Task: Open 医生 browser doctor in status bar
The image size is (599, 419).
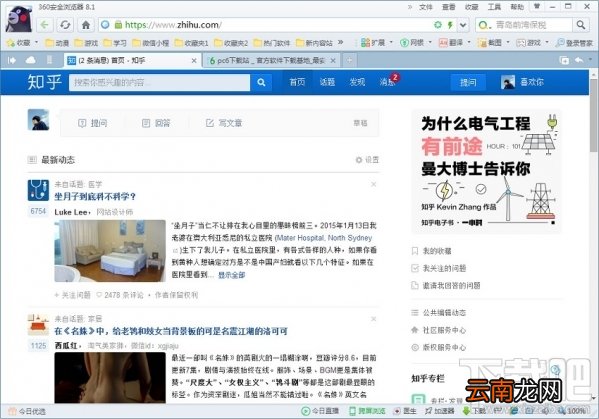Action: click(405, 411)
